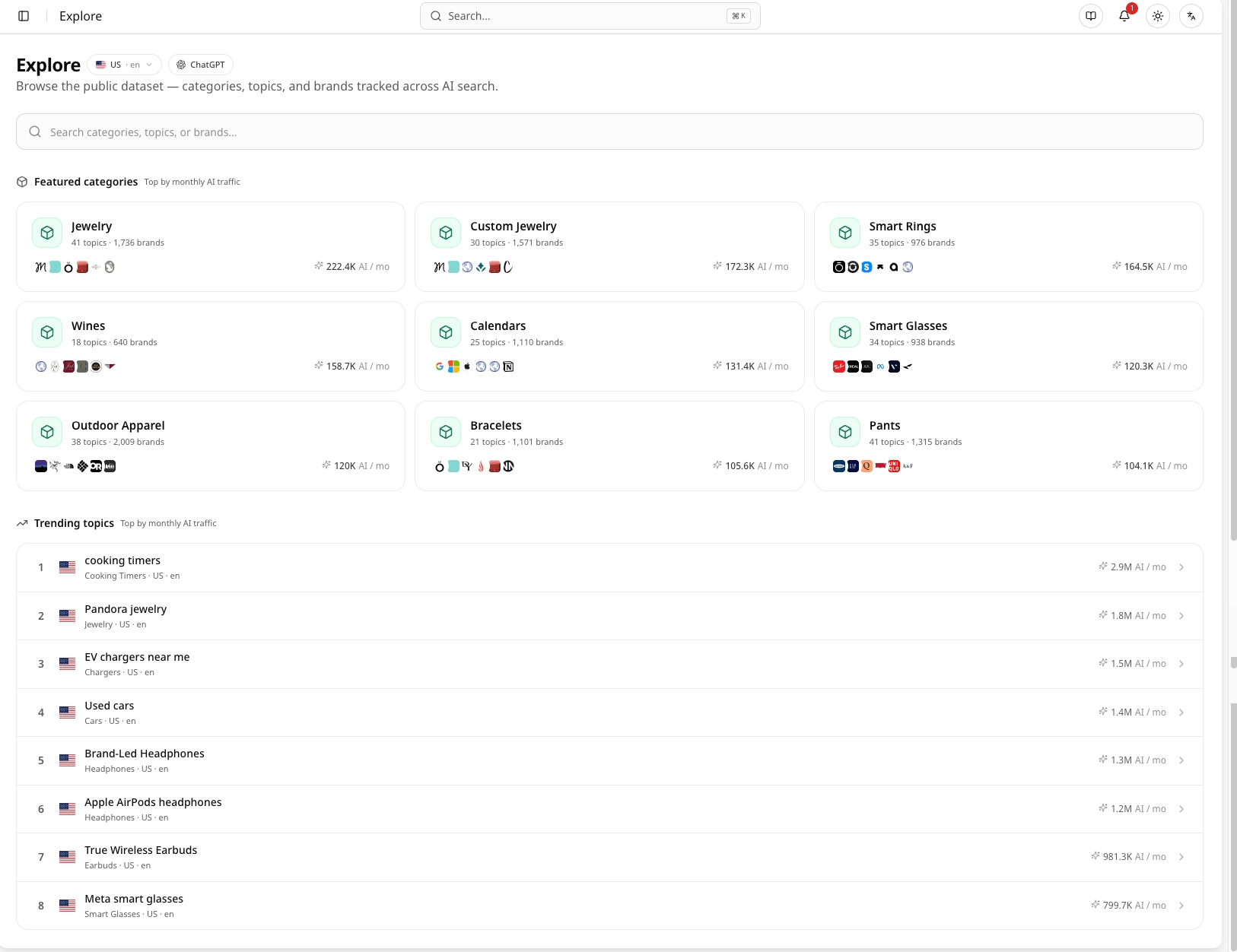Open the documentation book icon

tap(1091, 16)
